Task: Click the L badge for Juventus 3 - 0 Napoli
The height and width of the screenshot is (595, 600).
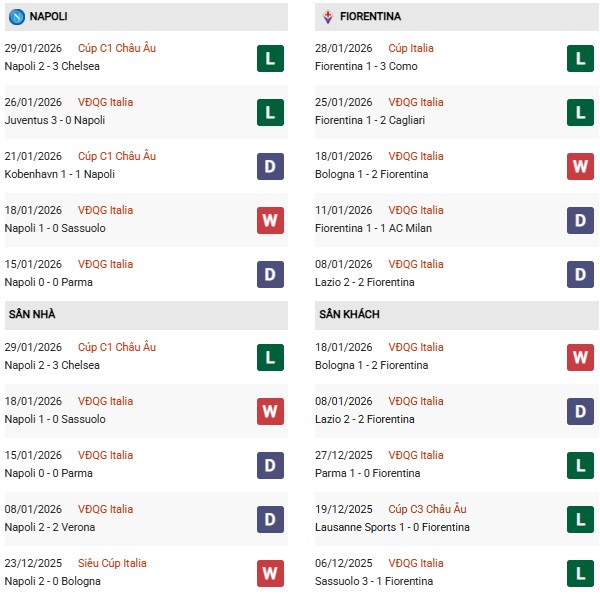Action: tap(270, 112)
